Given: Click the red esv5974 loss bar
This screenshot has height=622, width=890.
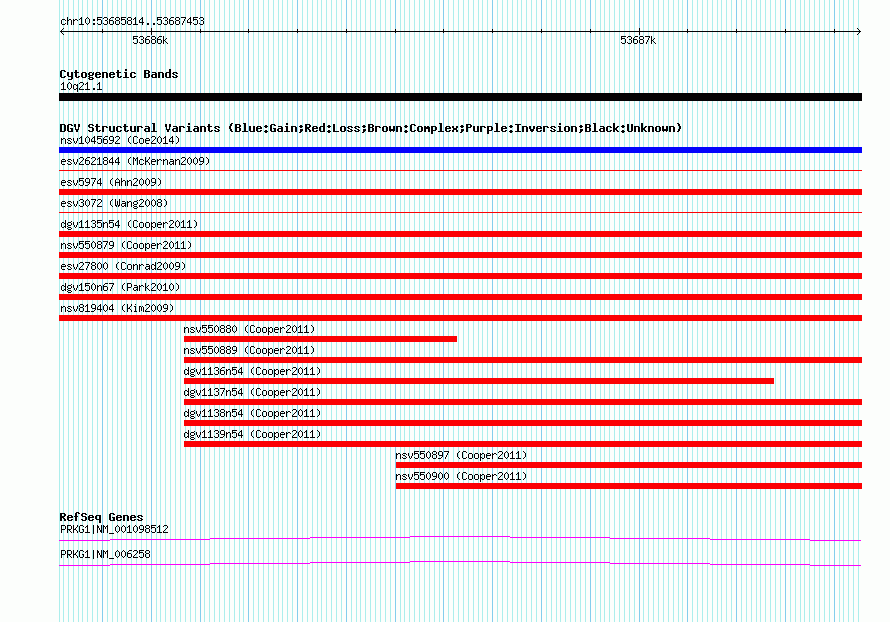Looking at the screenshot, I should pyautogui.click(x=460, y=192).
